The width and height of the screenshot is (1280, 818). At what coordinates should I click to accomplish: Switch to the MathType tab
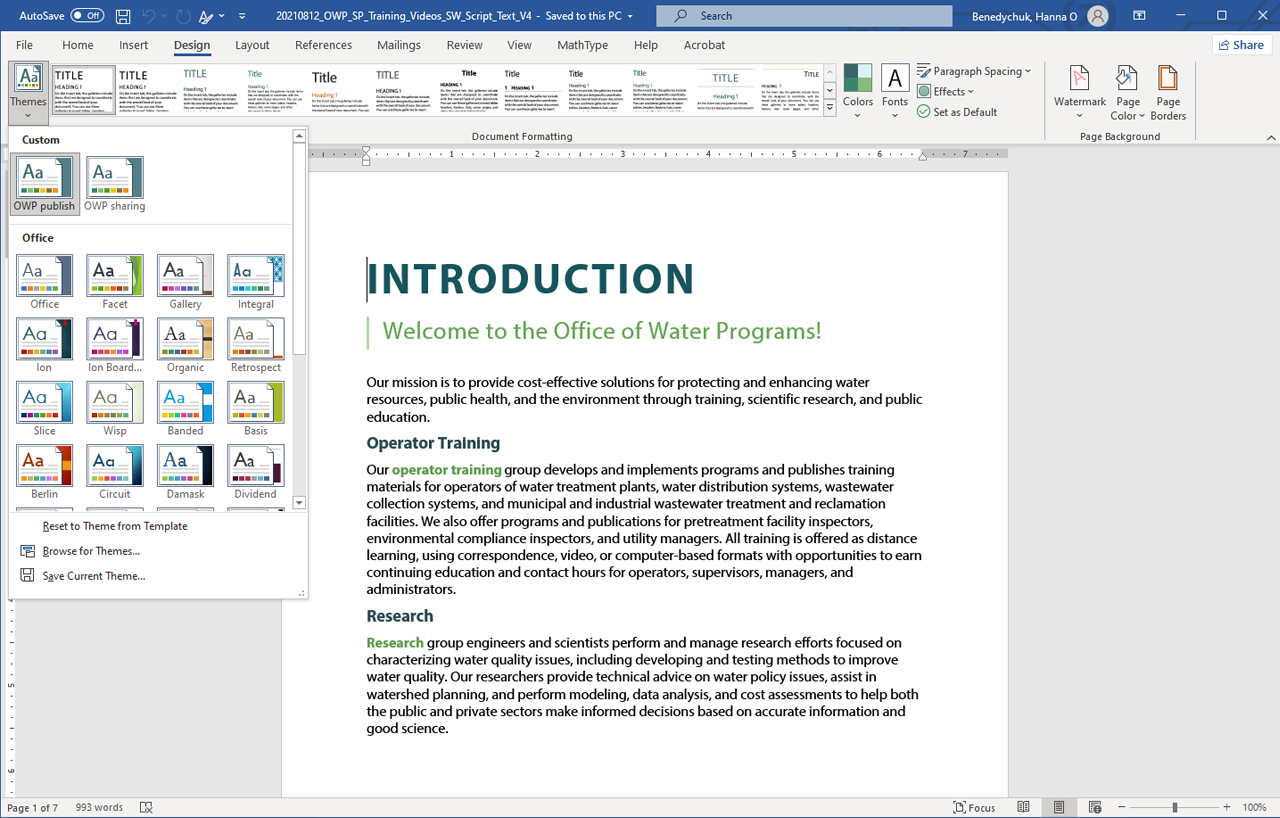click(x=582, y=45)
